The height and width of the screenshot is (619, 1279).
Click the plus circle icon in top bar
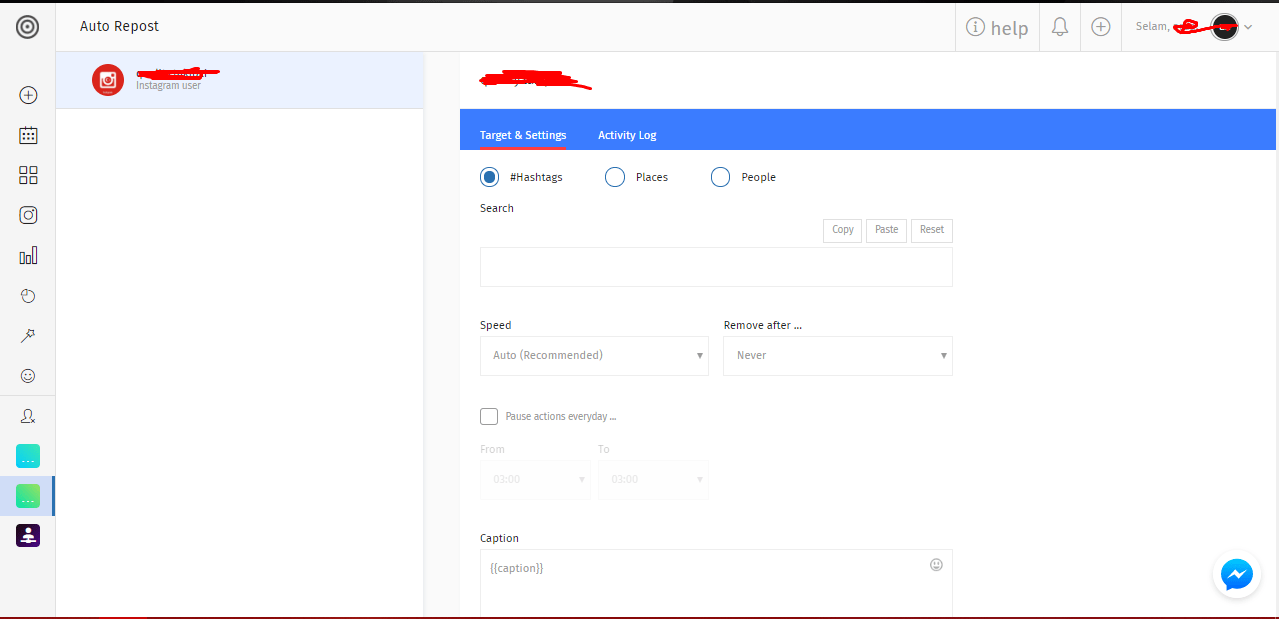coord(1101,27)
